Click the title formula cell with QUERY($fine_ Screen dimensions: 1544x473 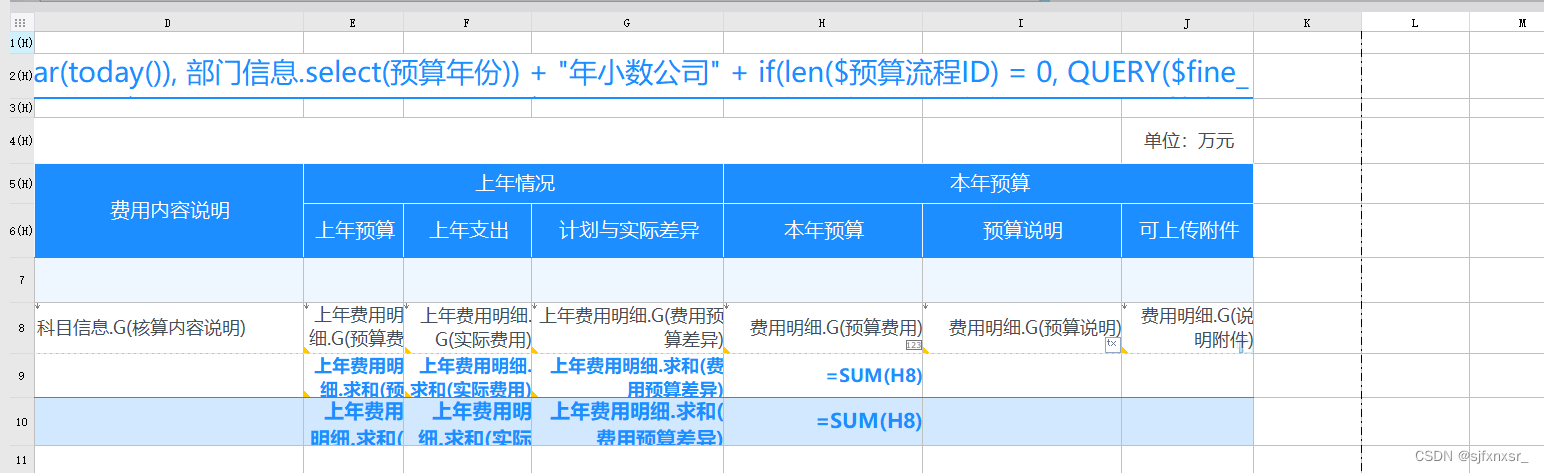coord(644,76)
